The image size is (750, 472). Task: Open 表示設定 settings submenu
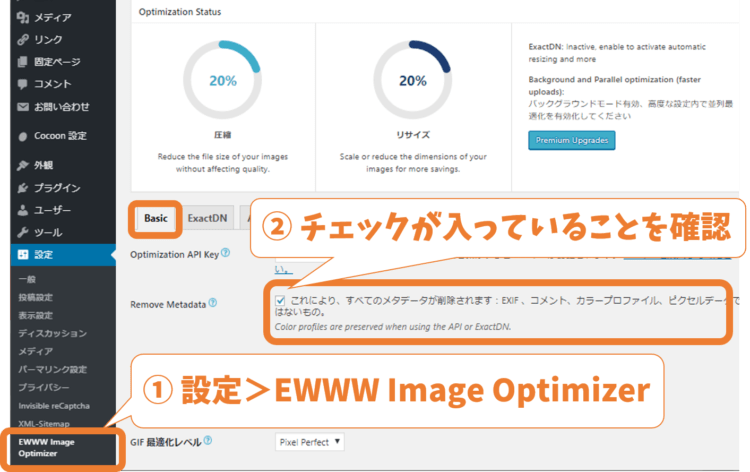[x=35, y=316]
